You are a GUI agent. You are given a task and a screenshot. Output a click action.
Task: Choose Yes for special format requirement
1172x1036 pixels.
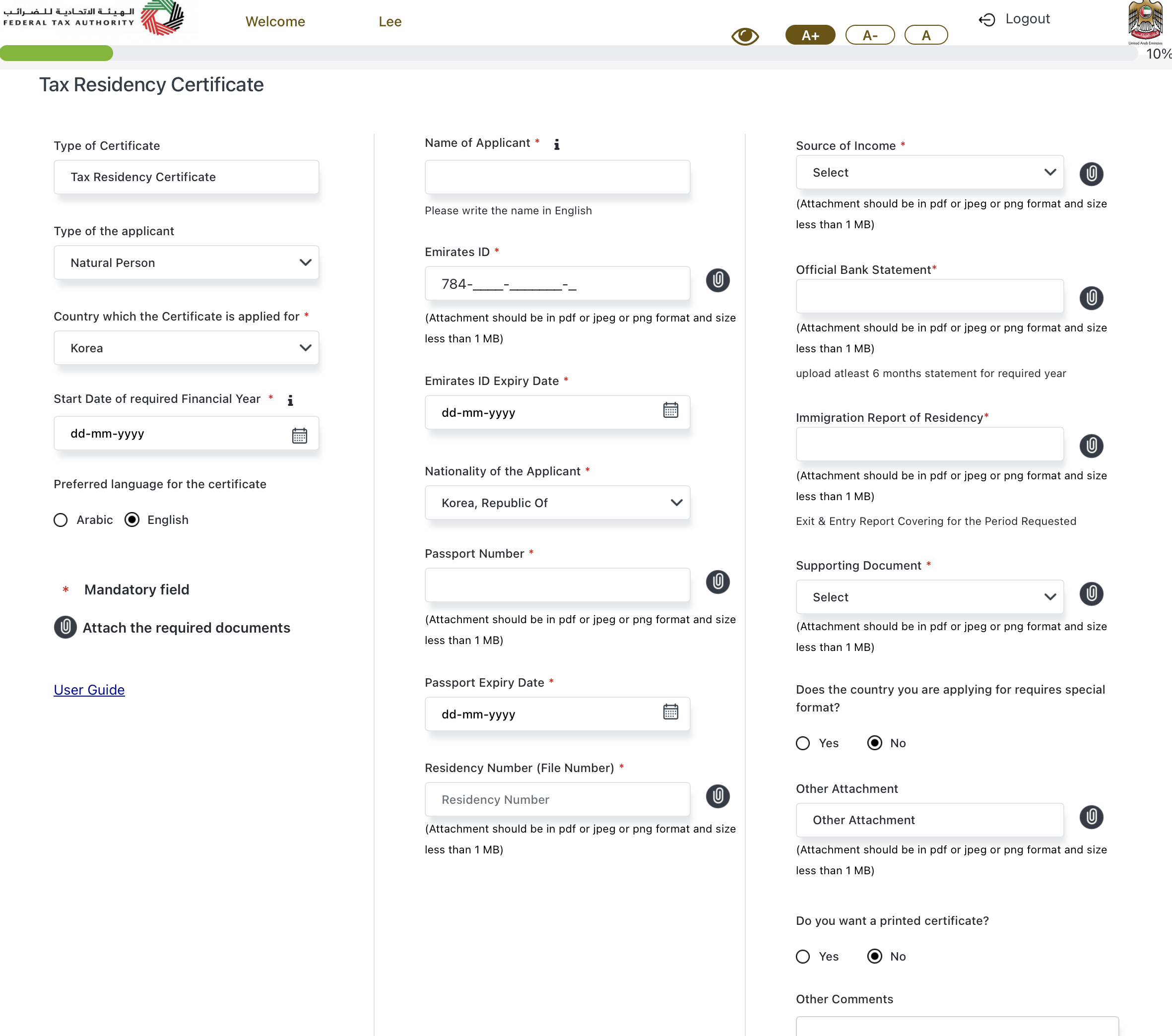pyautogui.click(x=803, y=743)
